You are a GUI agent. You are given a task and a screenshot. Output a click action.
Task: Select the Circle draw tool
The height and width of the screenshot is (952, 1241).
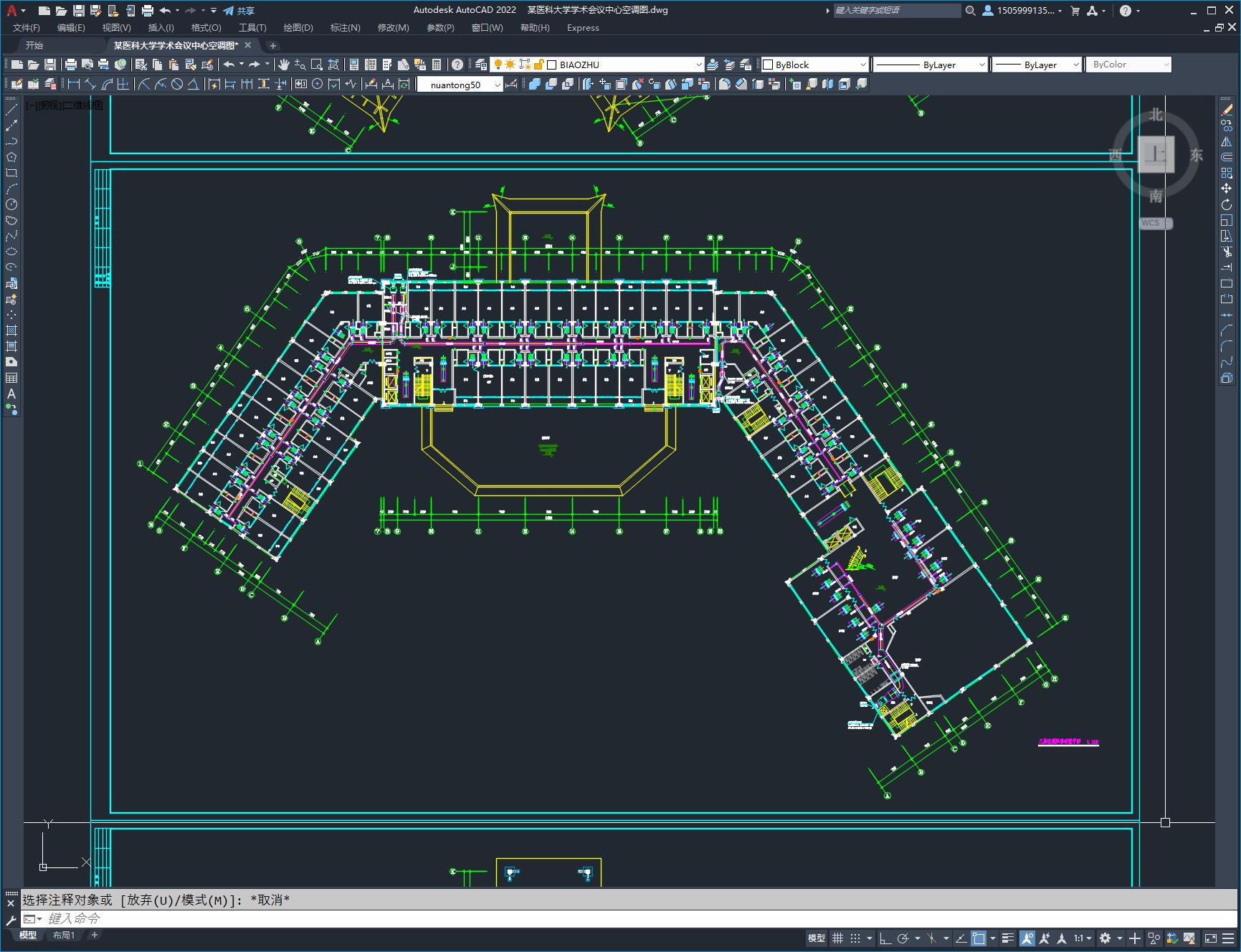[x=11, y=204]
